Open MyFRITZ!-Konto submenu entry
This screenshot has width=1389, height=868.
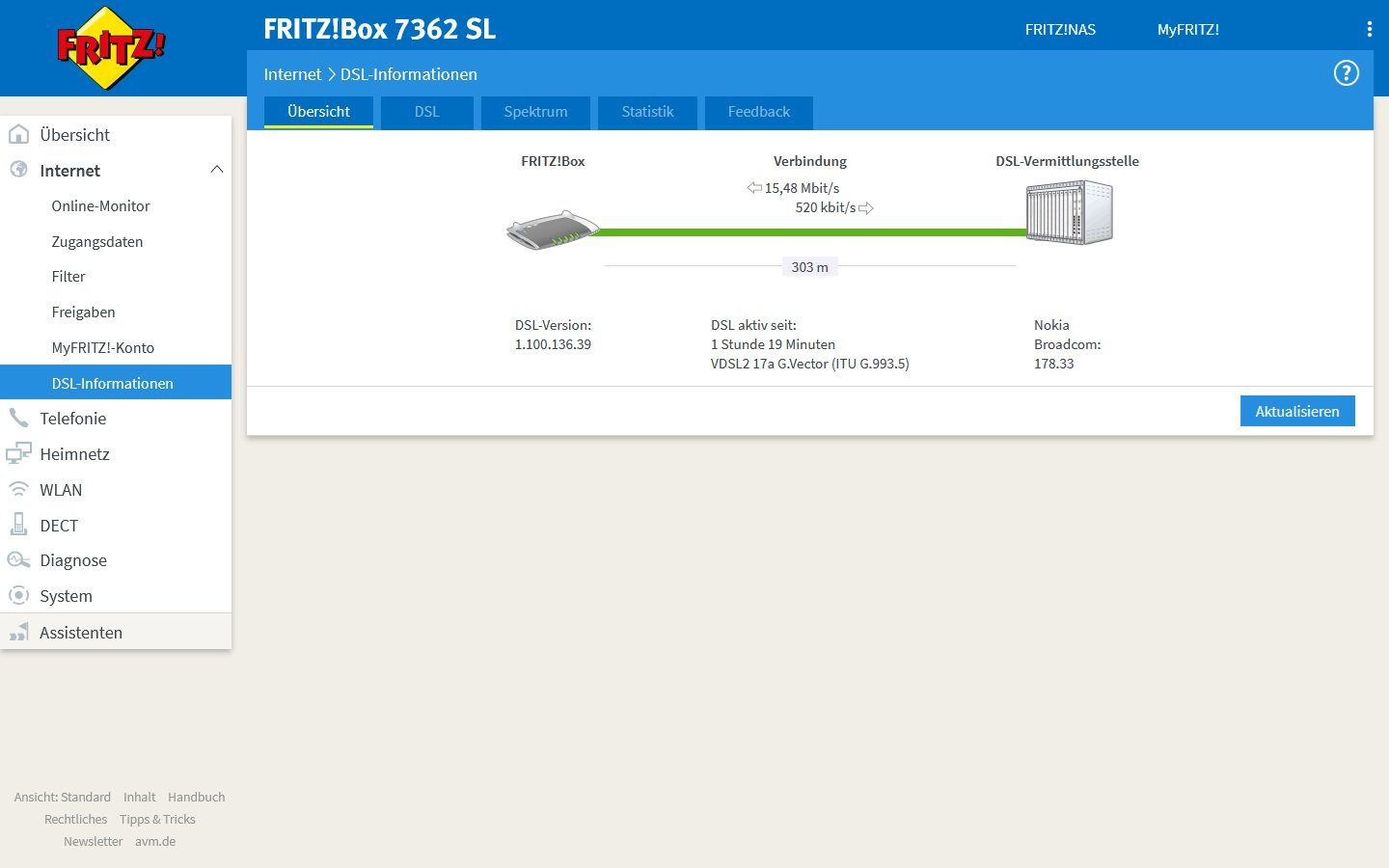click(x=116, y=347)
